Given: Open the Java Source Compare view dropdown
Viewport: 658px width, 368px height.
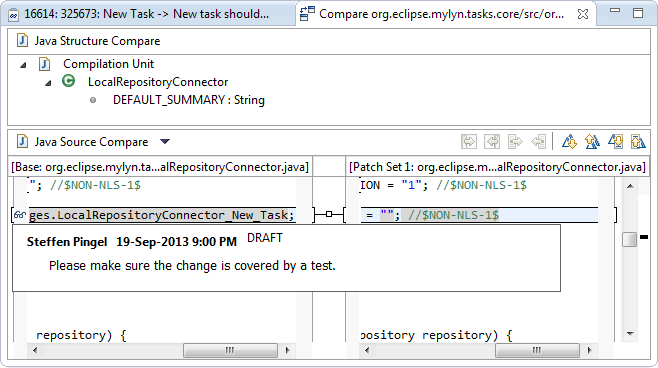Looking at the screenshot, I should click(x=165, y=142).
